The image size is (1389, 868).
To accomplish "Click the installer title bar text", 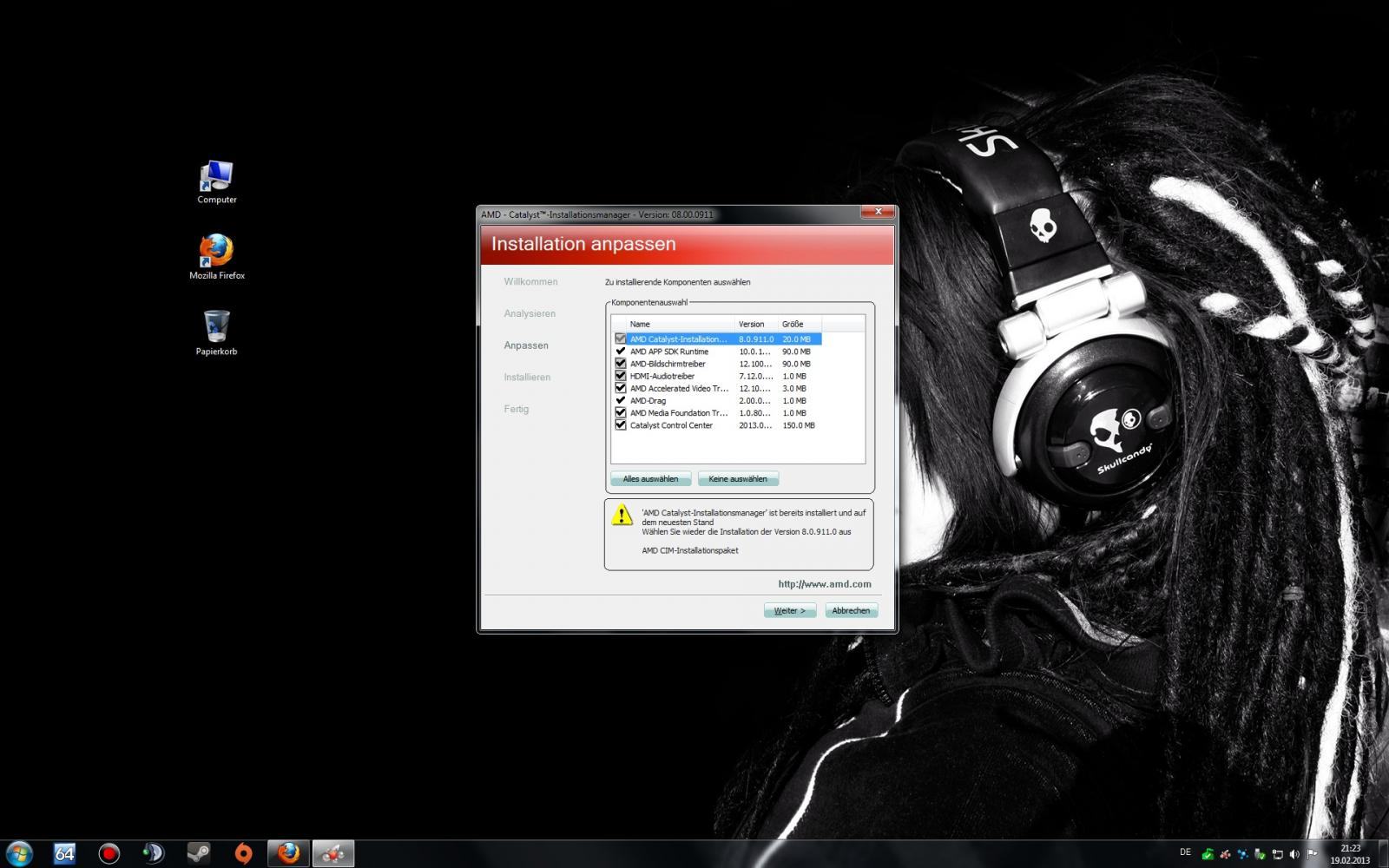I will [597, 214].
